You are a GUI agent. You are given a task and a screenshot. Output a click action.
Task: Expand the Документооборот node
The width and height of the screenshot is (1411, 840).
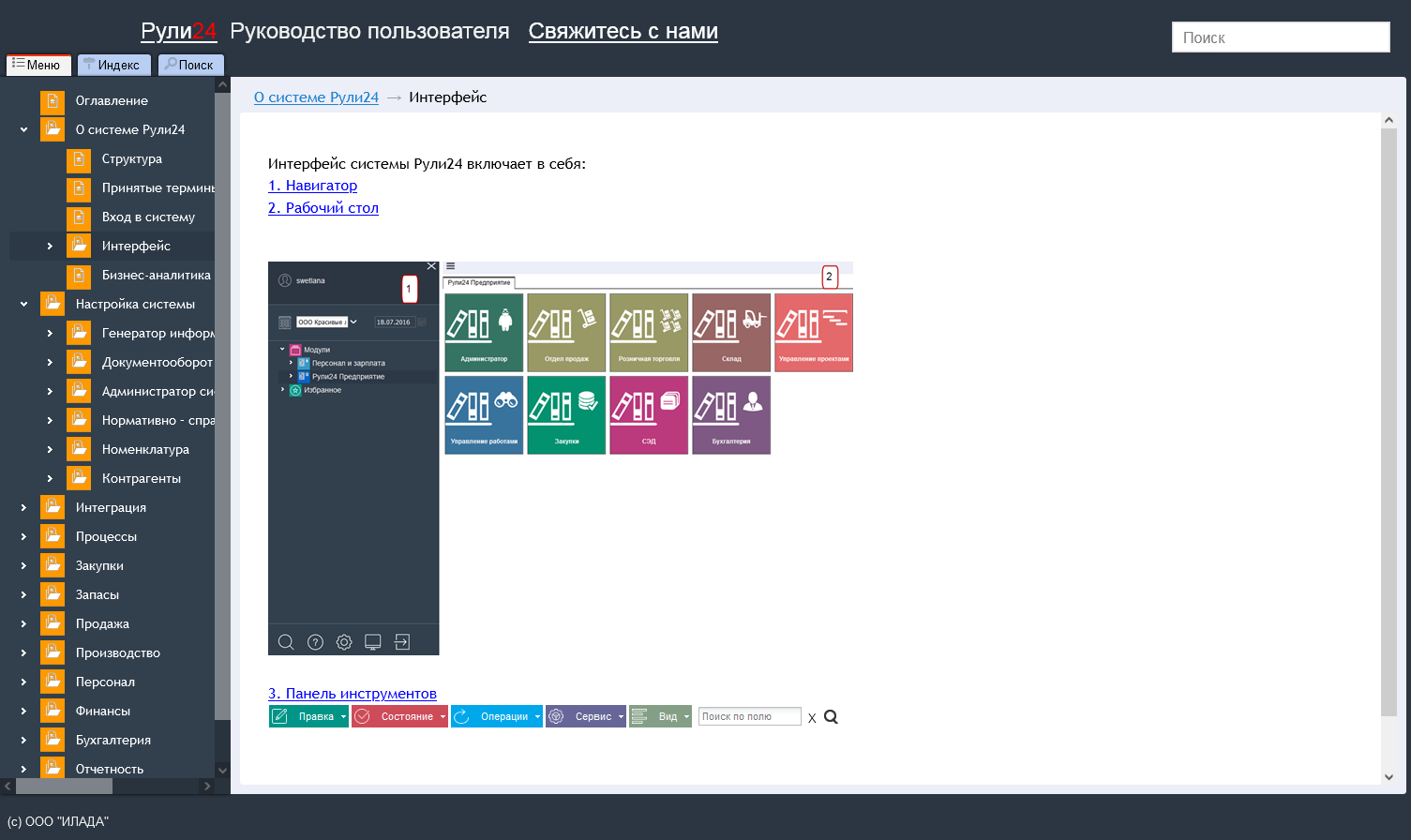tap(50, 362)
